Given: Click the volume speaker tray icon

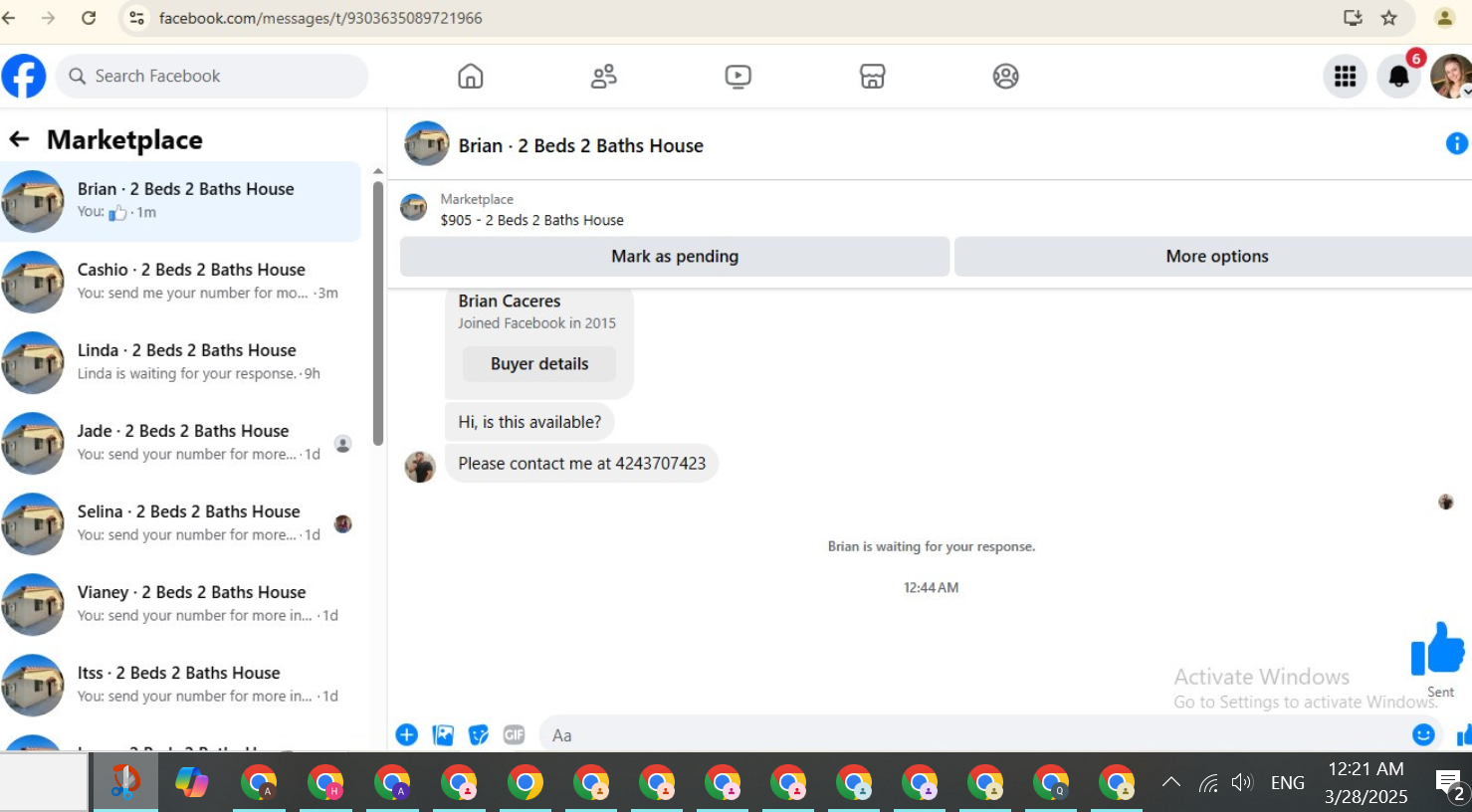Looking at the screenshot, I should [1242, 783].
